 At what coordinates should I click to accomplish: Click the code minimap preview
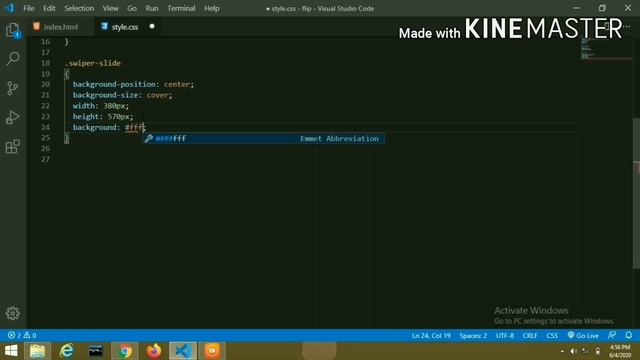pyautogui.click(x=606, y=49)
